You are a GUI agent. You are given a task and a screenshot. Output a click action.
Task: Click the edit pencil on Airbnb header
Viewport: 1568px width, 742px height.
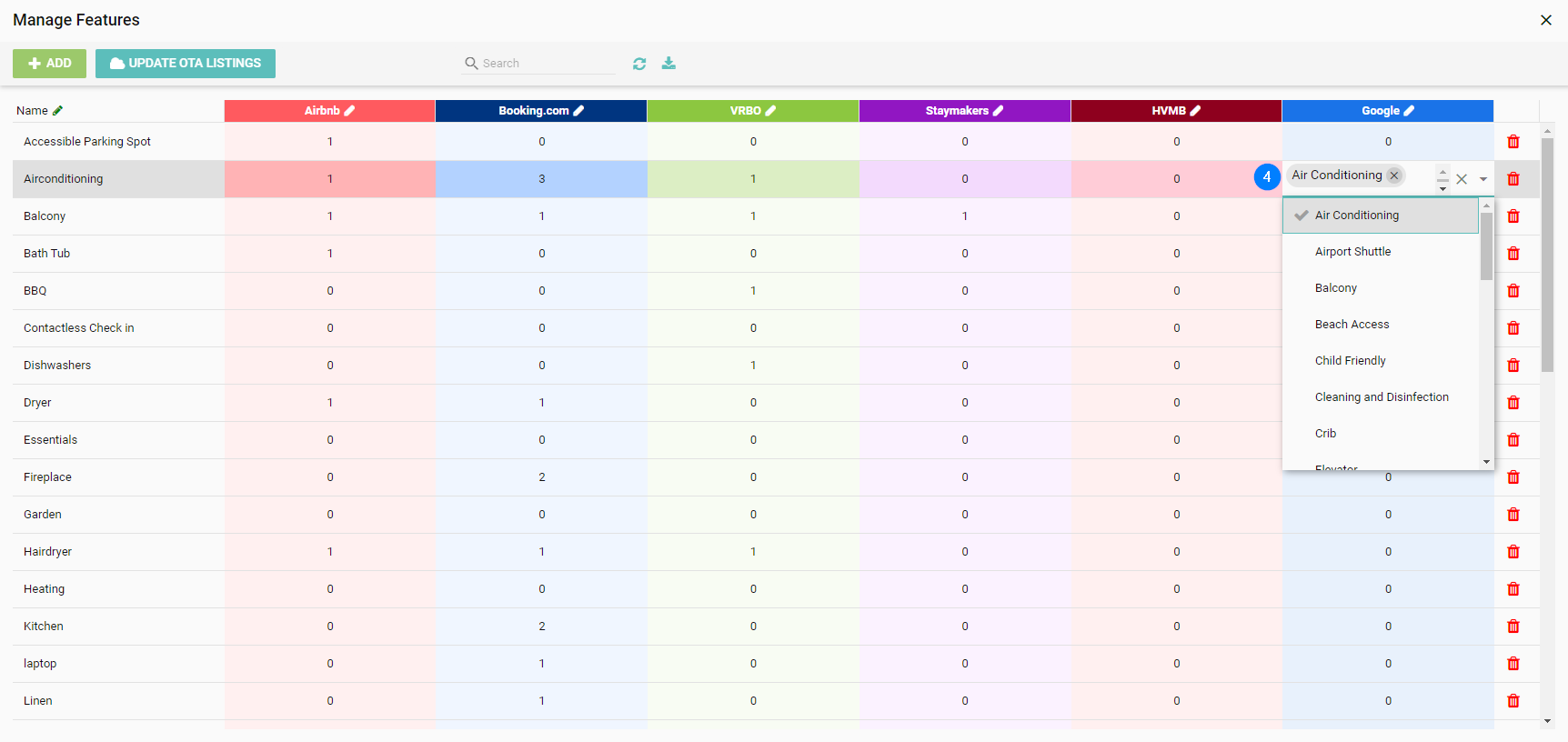350,111
